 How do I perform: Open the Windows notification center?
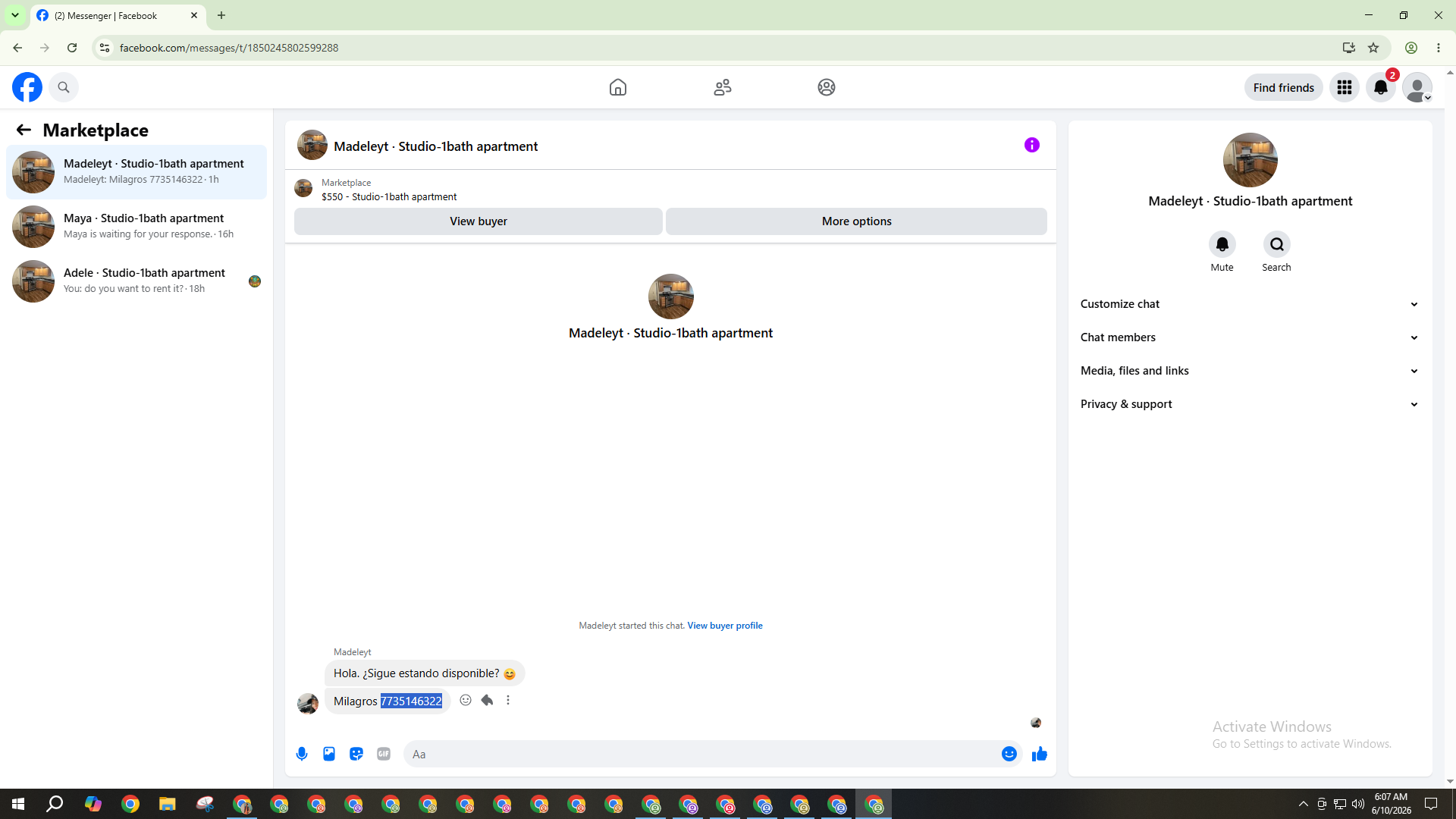click(x=1431, y=804)
